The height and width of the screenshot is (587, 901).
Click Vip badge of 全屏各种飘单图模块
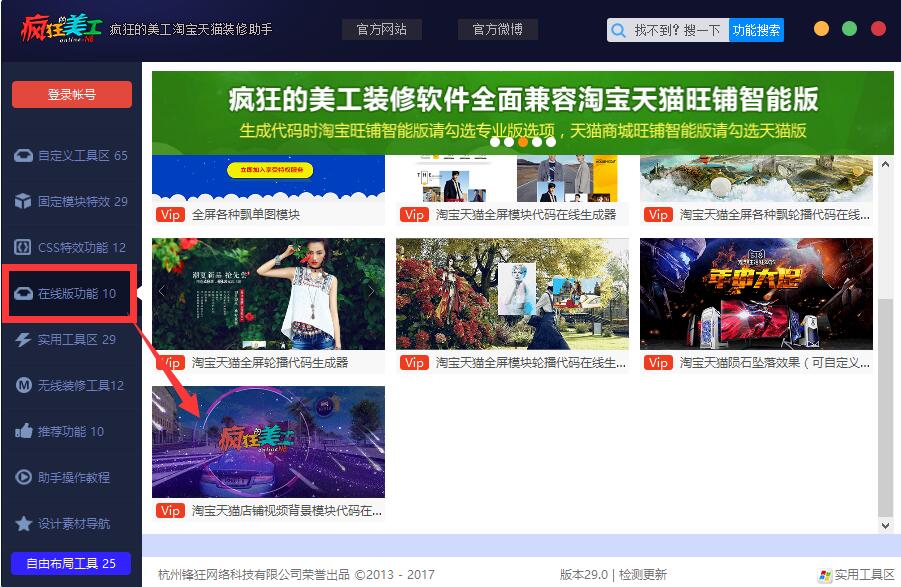[x=170, y=215]
